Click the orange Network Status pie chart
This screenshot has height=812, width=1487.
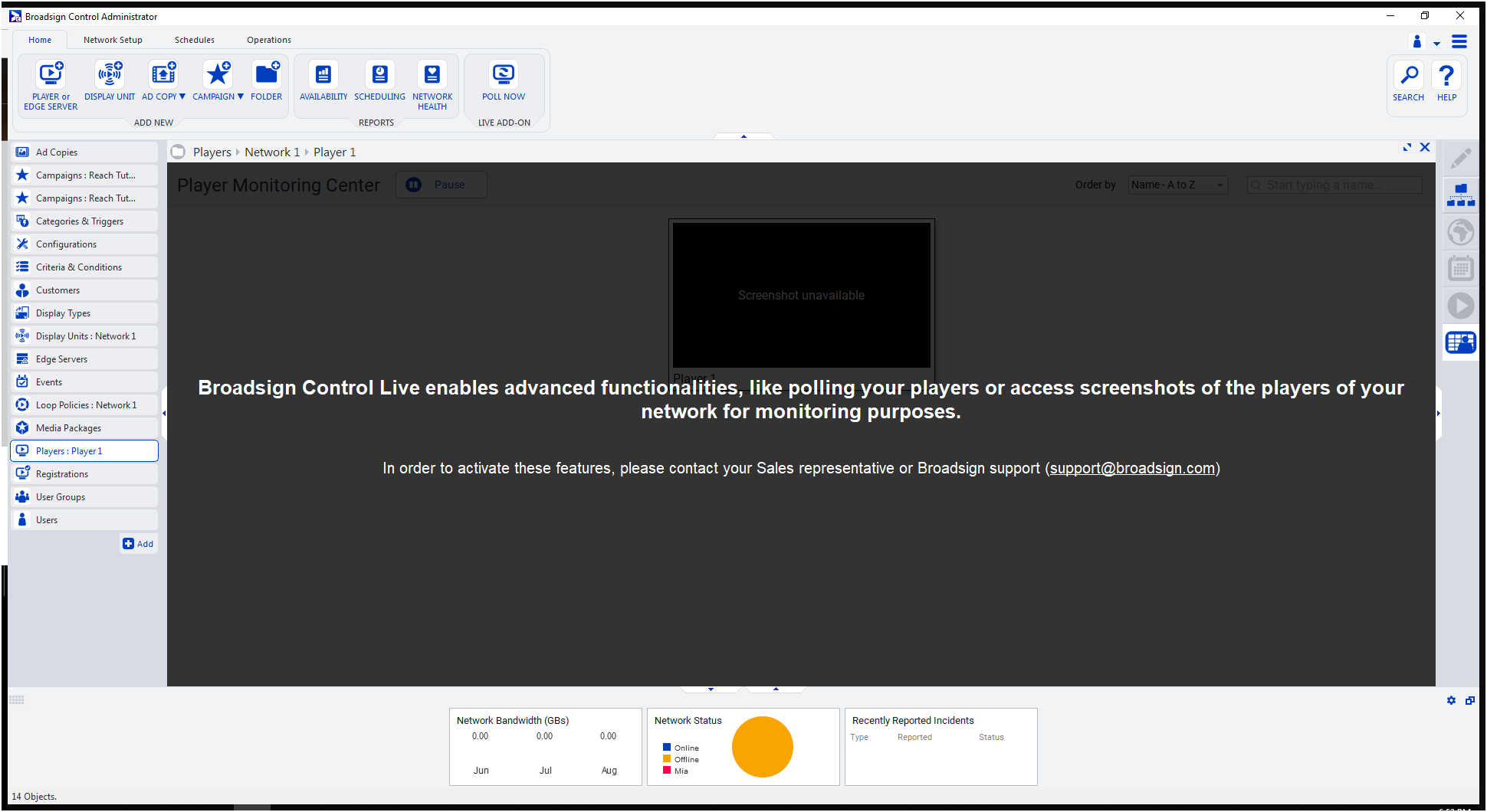[x=762, y=747]
